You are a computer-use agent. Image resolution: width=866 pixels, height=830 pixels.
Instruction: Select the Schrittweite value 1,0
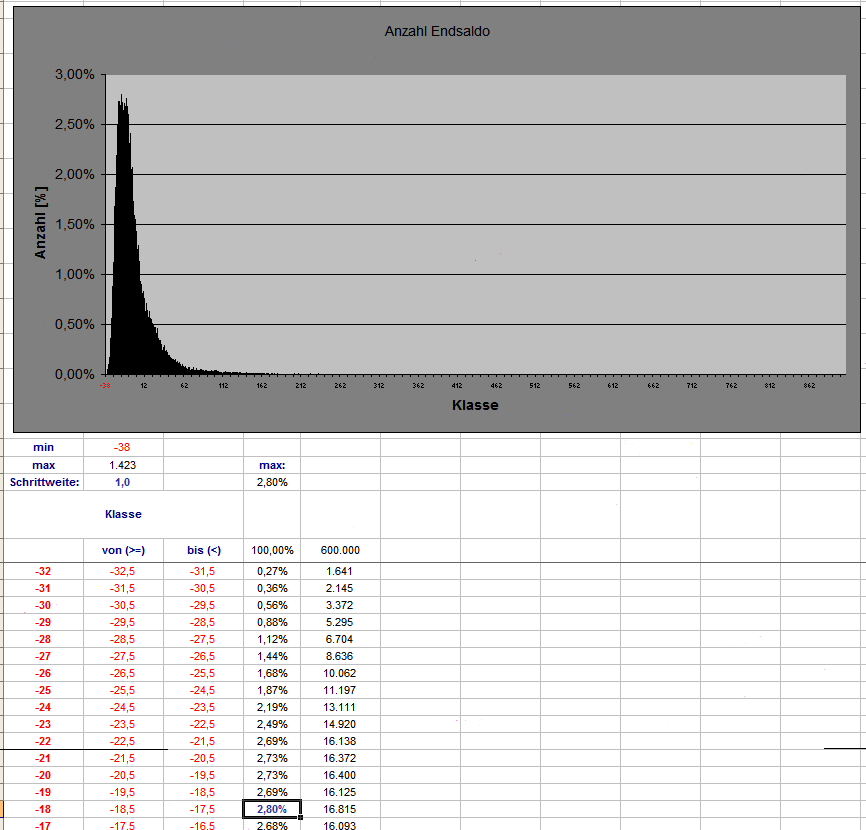[123, 482]
